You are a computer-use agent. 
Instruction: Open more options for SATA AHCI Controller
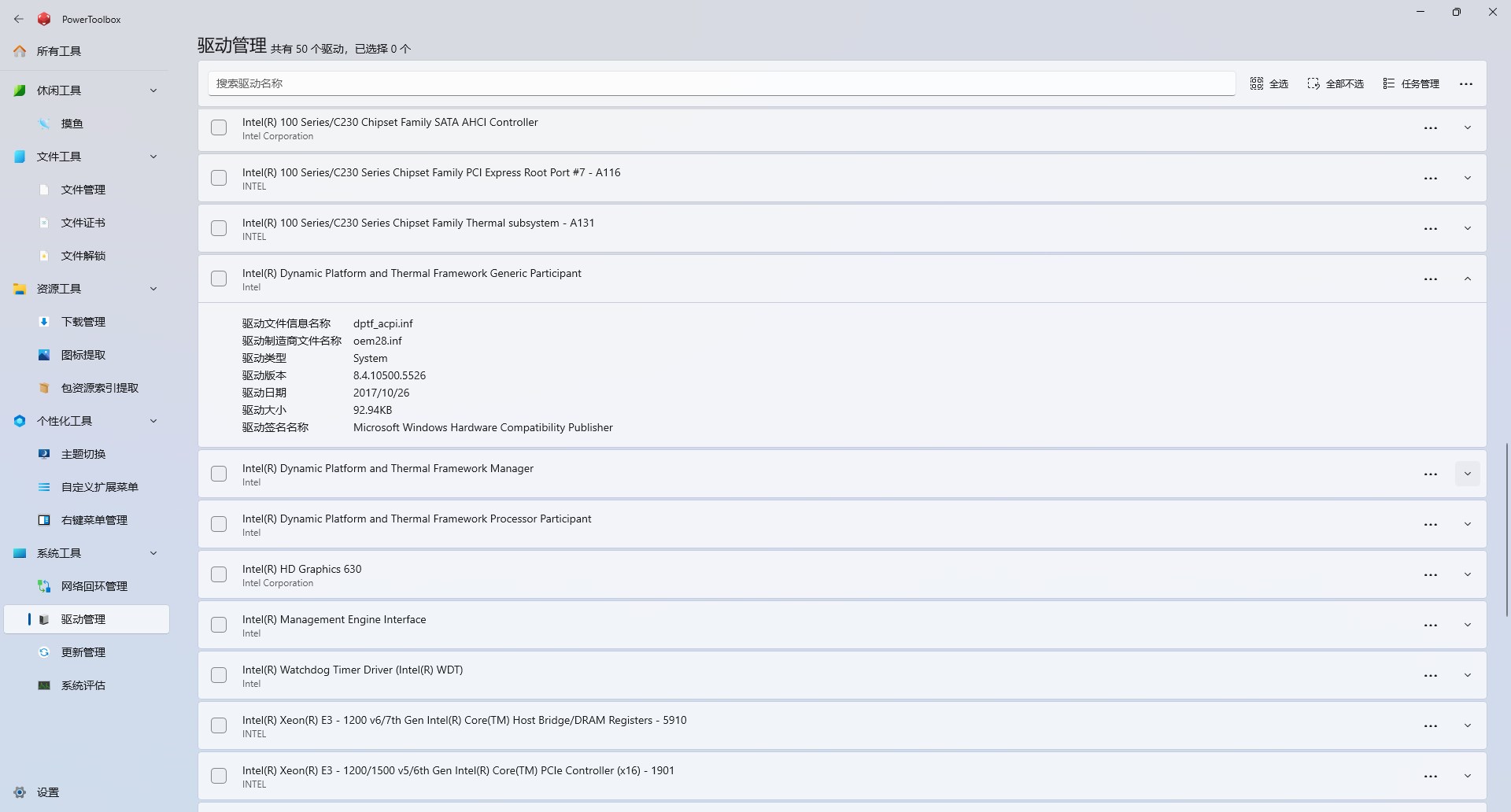pos(1430,127)
